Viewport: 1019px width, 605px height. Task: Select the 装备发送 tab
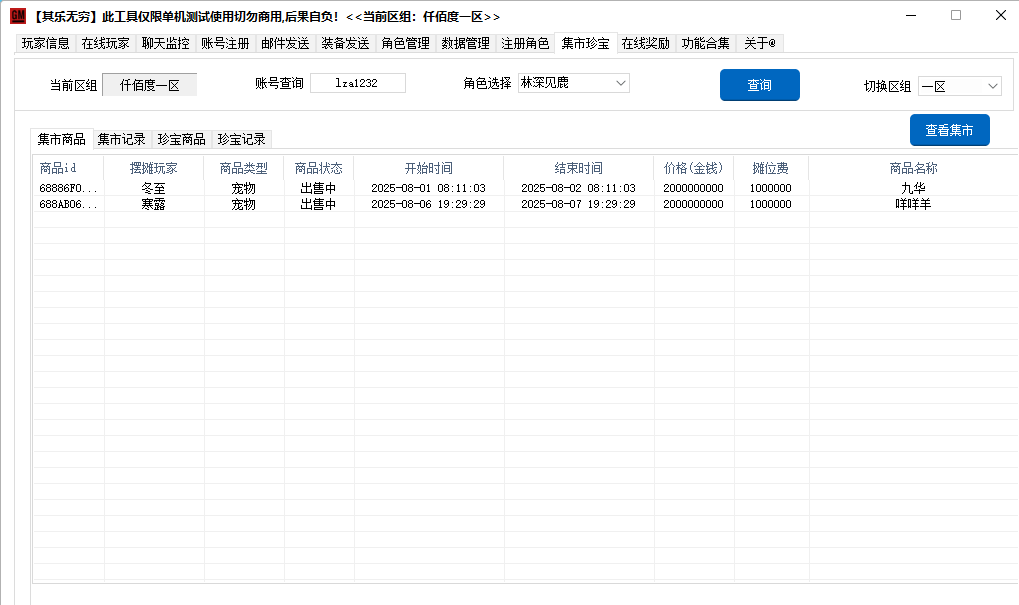click(x=345, y=43)
